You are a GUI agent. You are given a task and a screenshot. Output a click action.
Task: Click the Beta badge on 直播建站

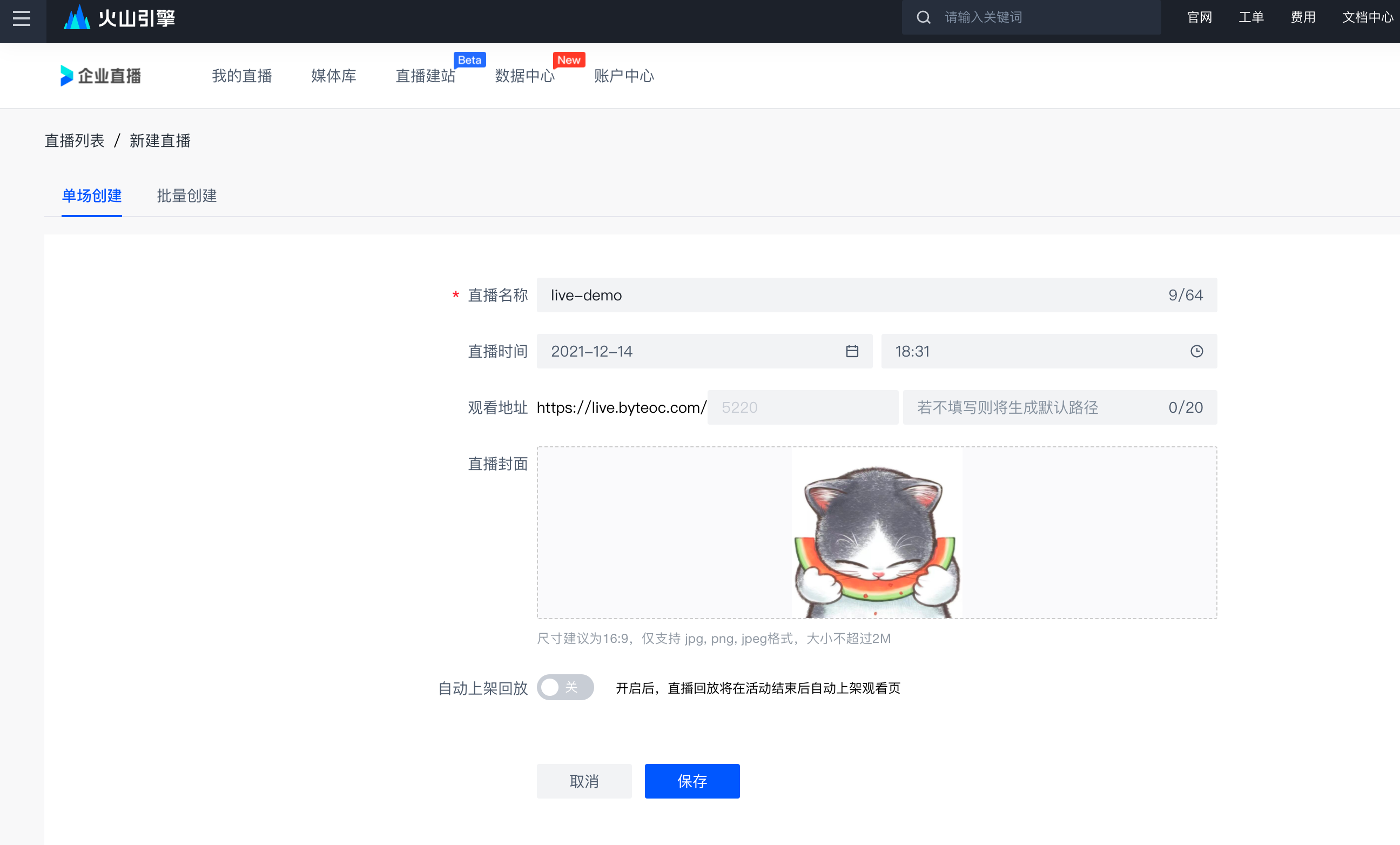pos(469,60)
